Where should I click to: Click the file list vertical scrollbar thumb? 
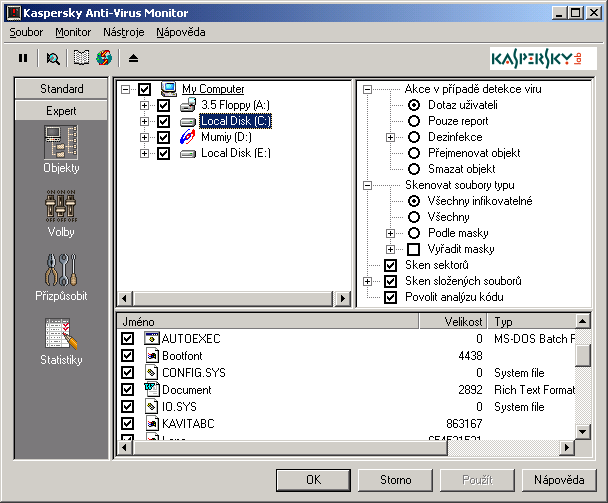pyautogui.click(x=583, y=355)
